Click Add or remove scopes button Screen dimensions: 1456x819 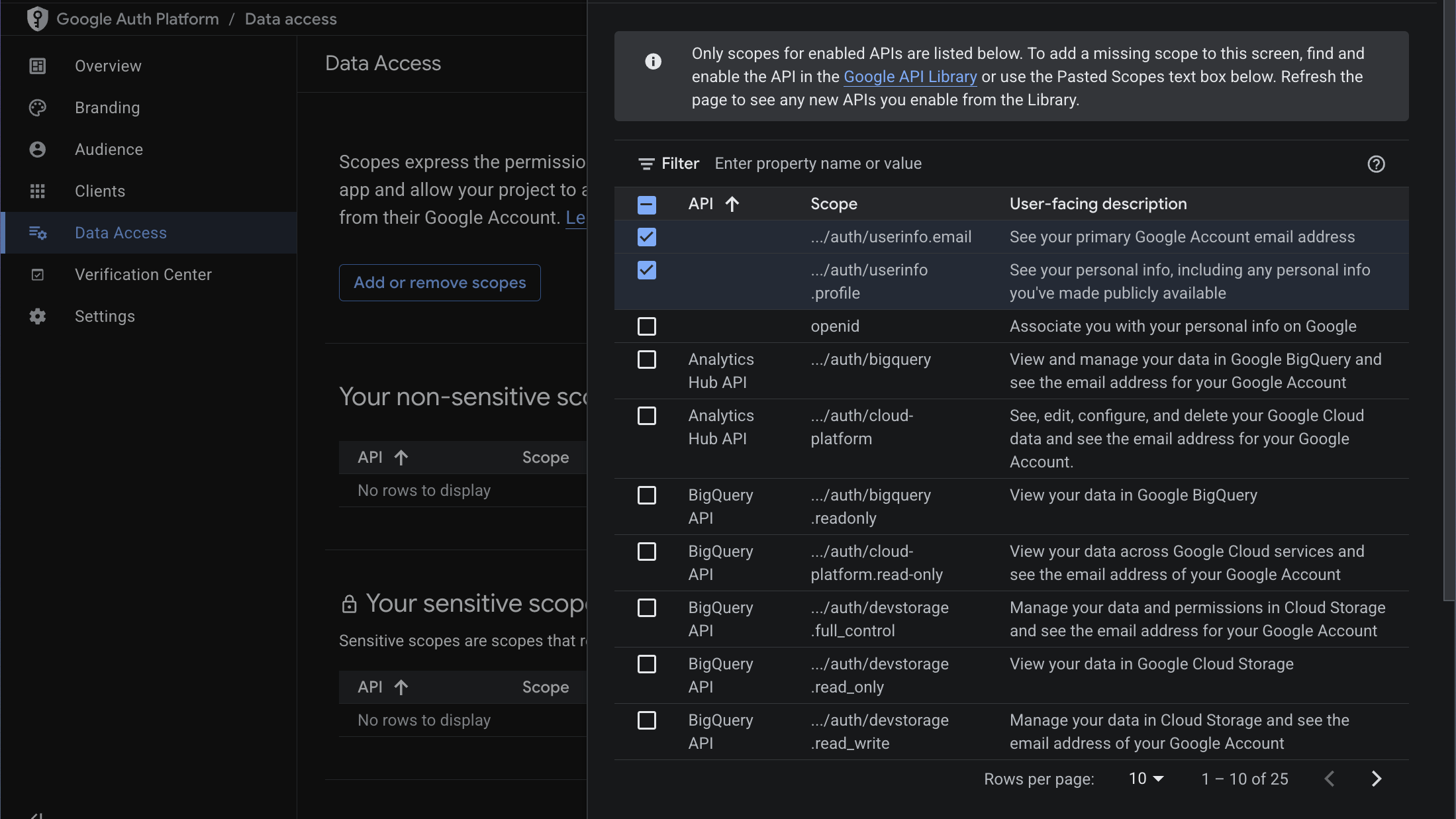point(440,283)
